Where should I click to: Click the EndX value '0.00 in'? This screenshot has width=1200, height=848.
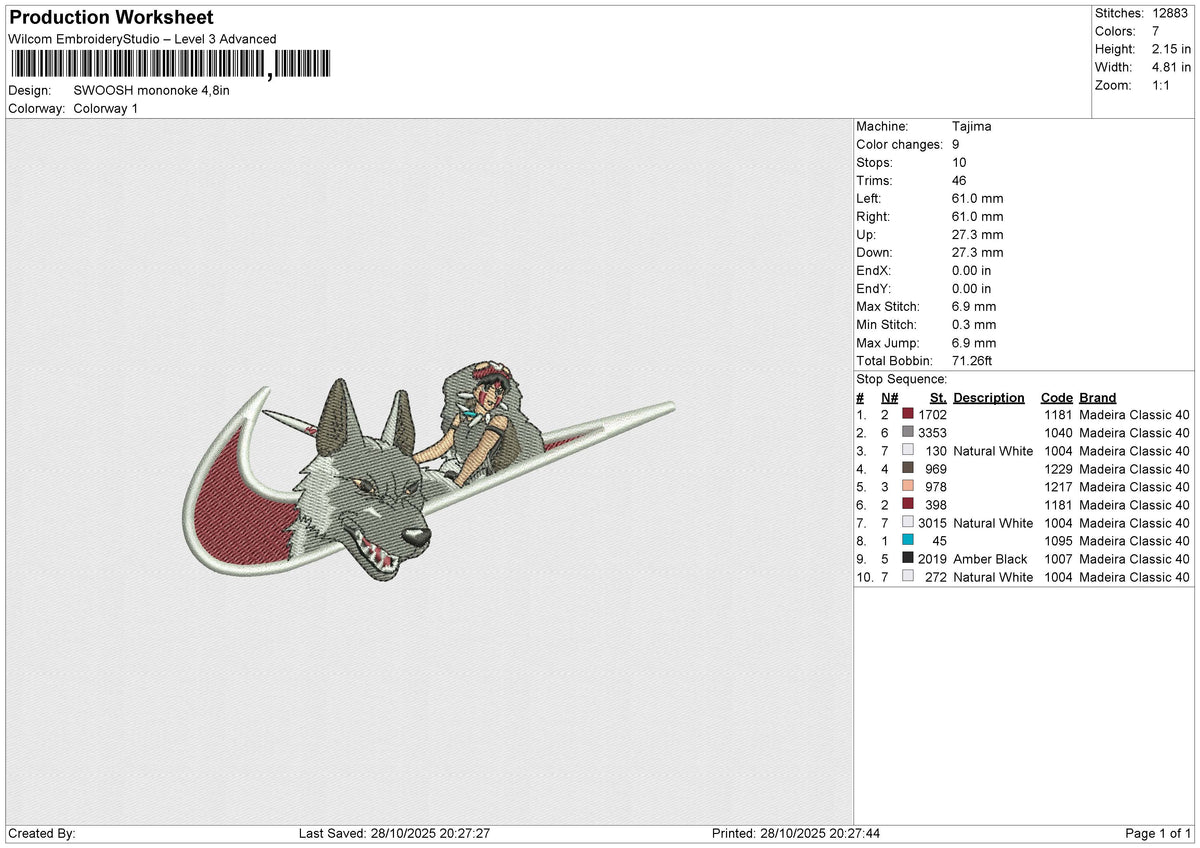tap(972, 271)
